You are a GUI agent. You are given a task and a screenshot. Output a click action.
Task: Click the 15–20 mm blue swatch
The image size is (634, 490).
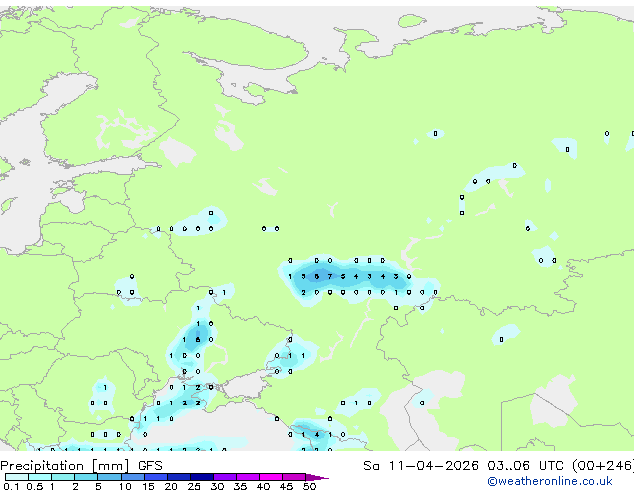(155, 477)
